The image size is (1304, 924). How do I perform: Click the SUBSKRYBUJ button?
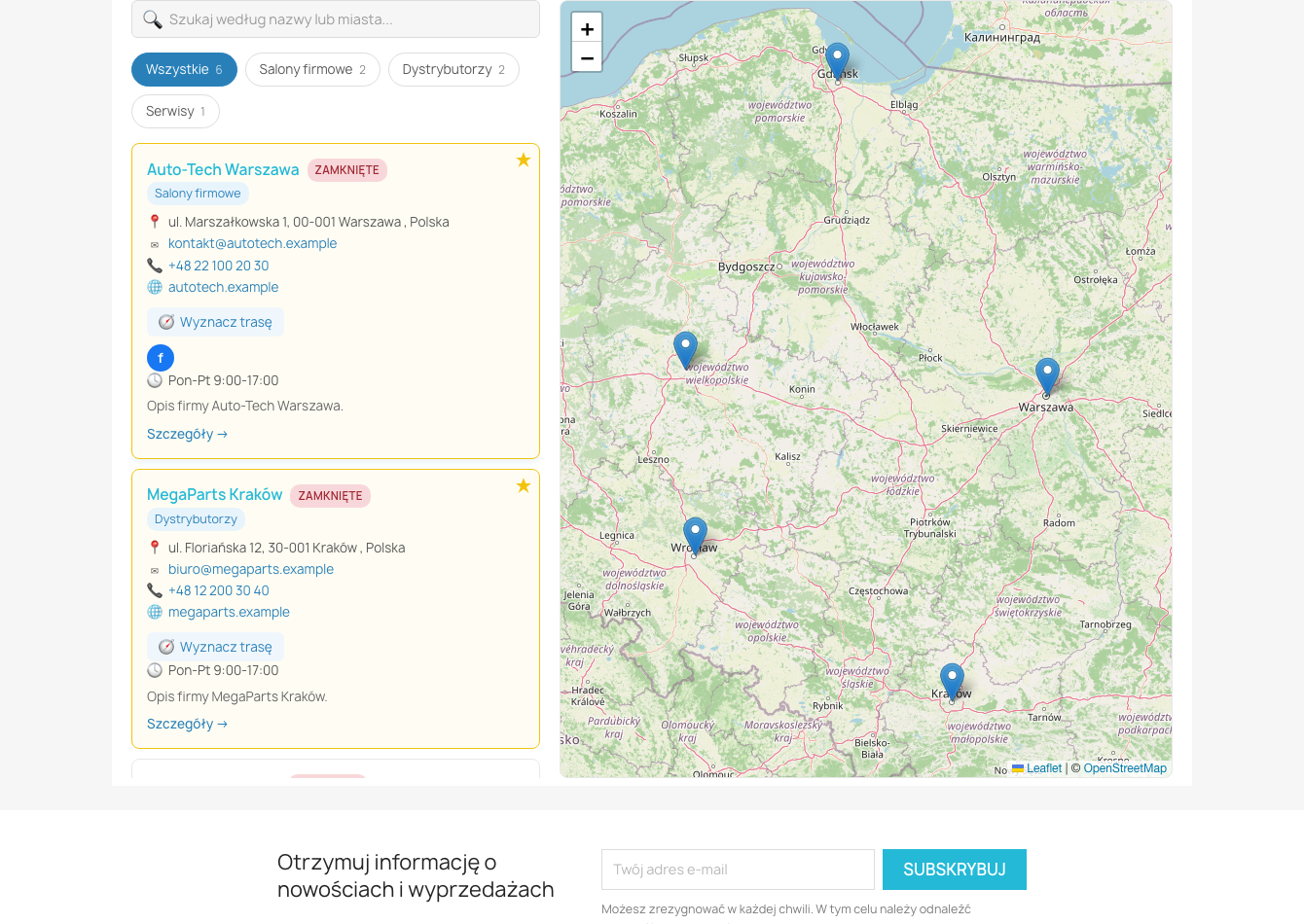pyautogui.click(x=955, y=870)
